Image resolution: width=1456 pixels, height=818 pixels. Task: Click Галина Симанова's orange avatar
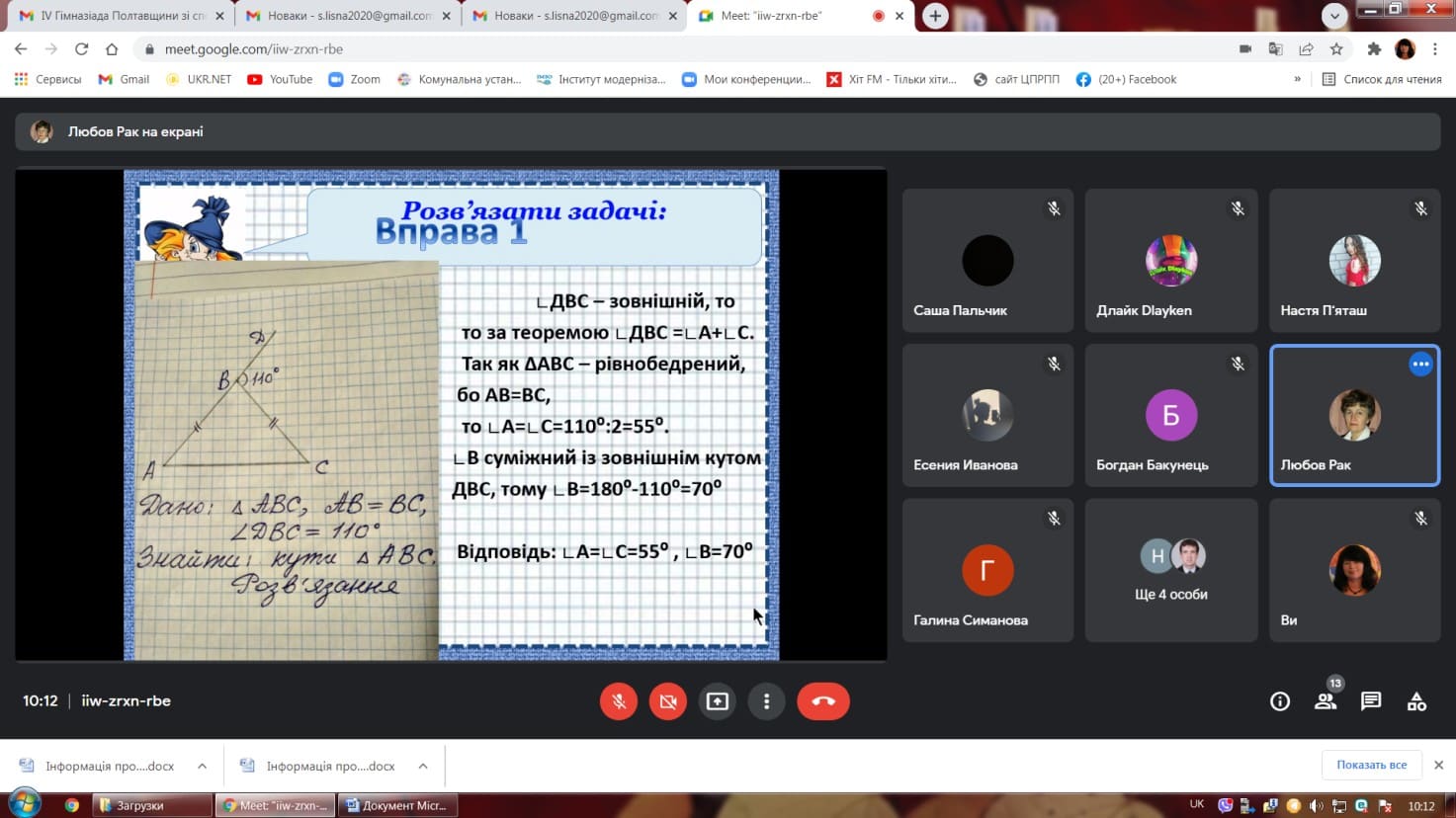(x=987, y=570)
